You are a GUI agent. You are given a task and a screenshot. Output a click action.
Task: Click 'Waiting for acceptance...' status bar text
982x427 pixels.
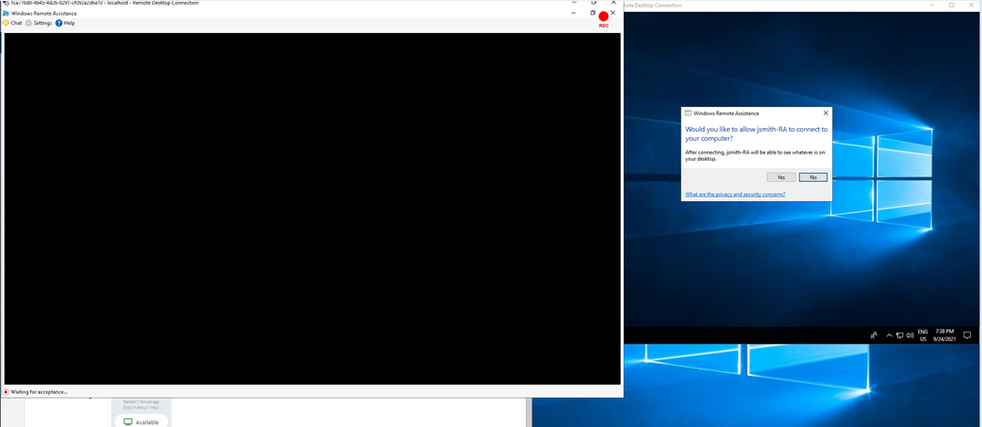click(39, 392)
